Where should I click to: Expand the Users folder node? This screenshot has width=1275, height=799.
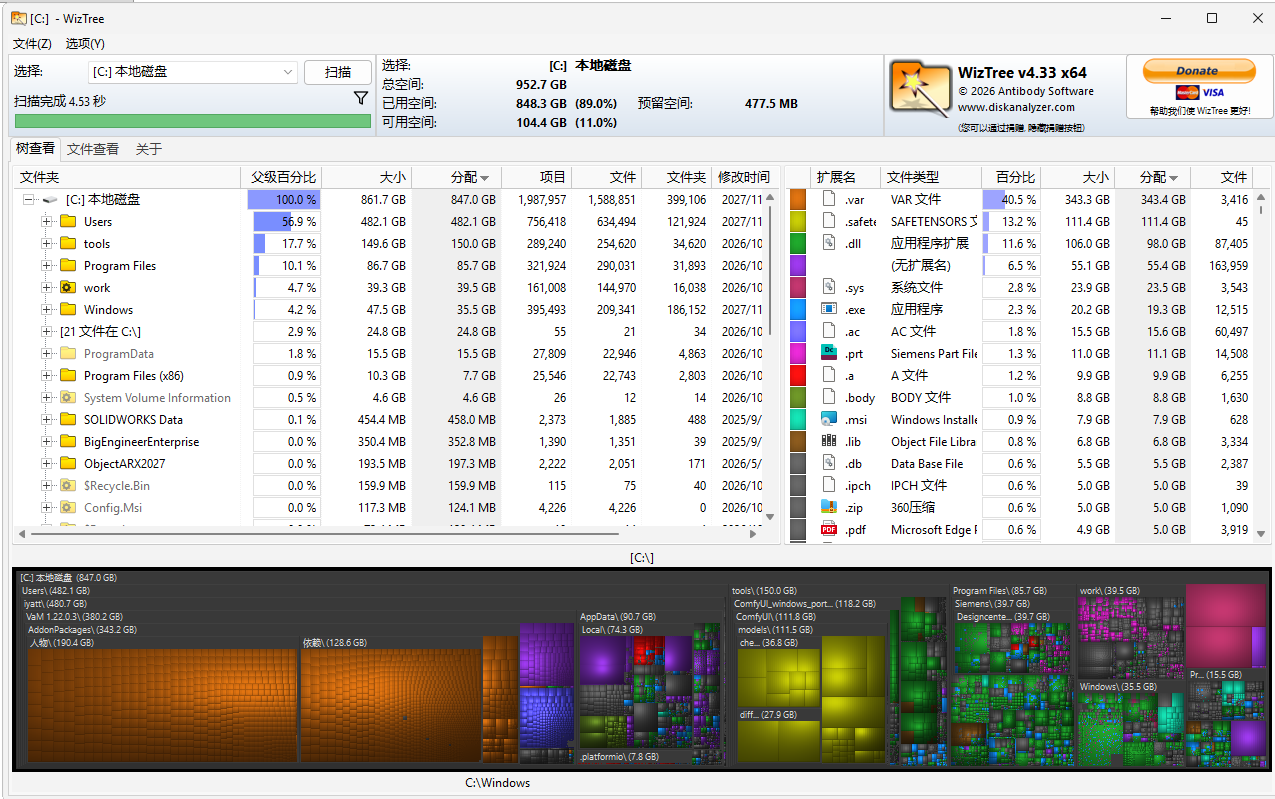(x=47, y=221)
